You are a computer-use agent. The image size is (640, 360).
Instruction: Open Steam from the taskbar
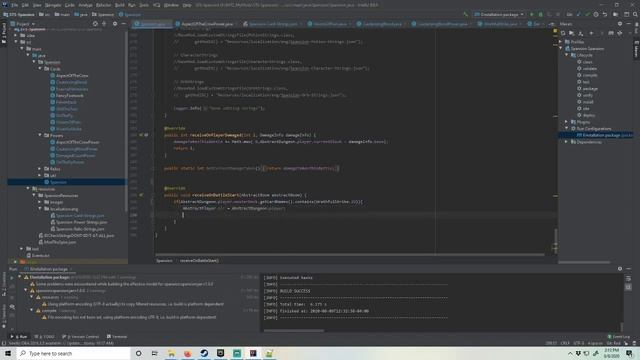pos(204,353)
